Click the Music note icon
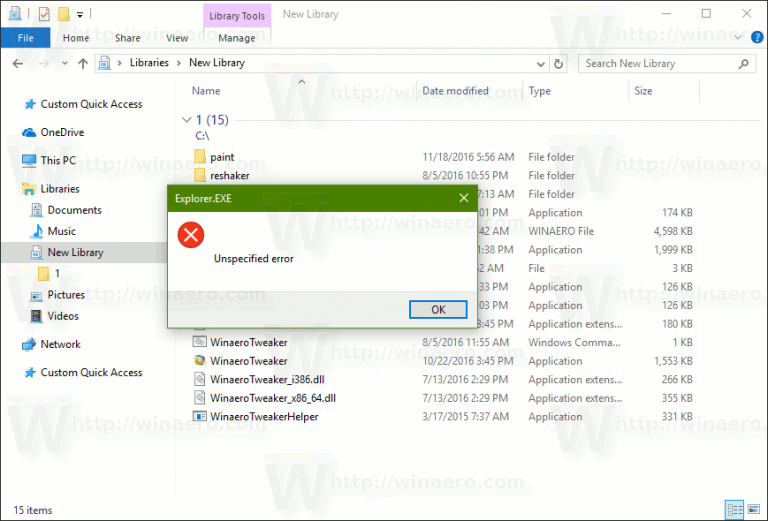Image resolution: width=768 pixels, height=521 pixels. [37, 231]
